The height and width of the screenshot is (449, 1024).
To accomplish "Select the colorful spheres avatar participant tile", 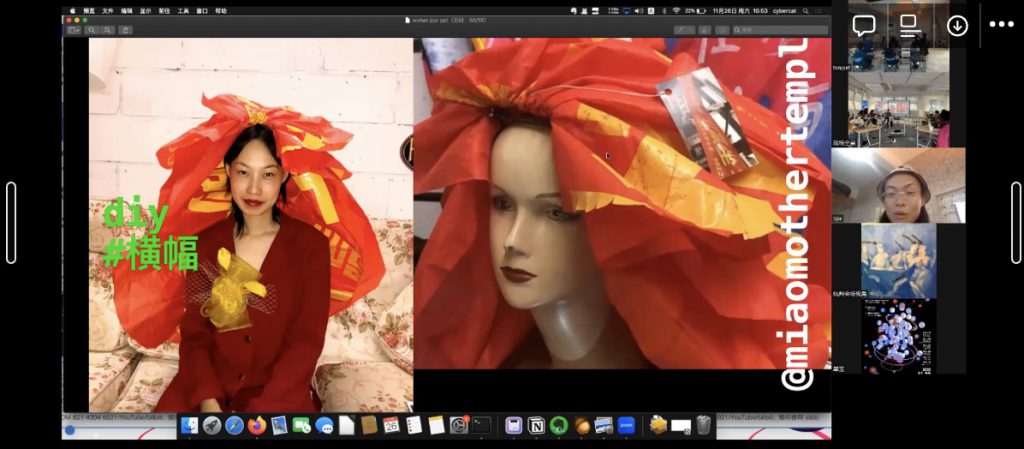I will 899,336.
